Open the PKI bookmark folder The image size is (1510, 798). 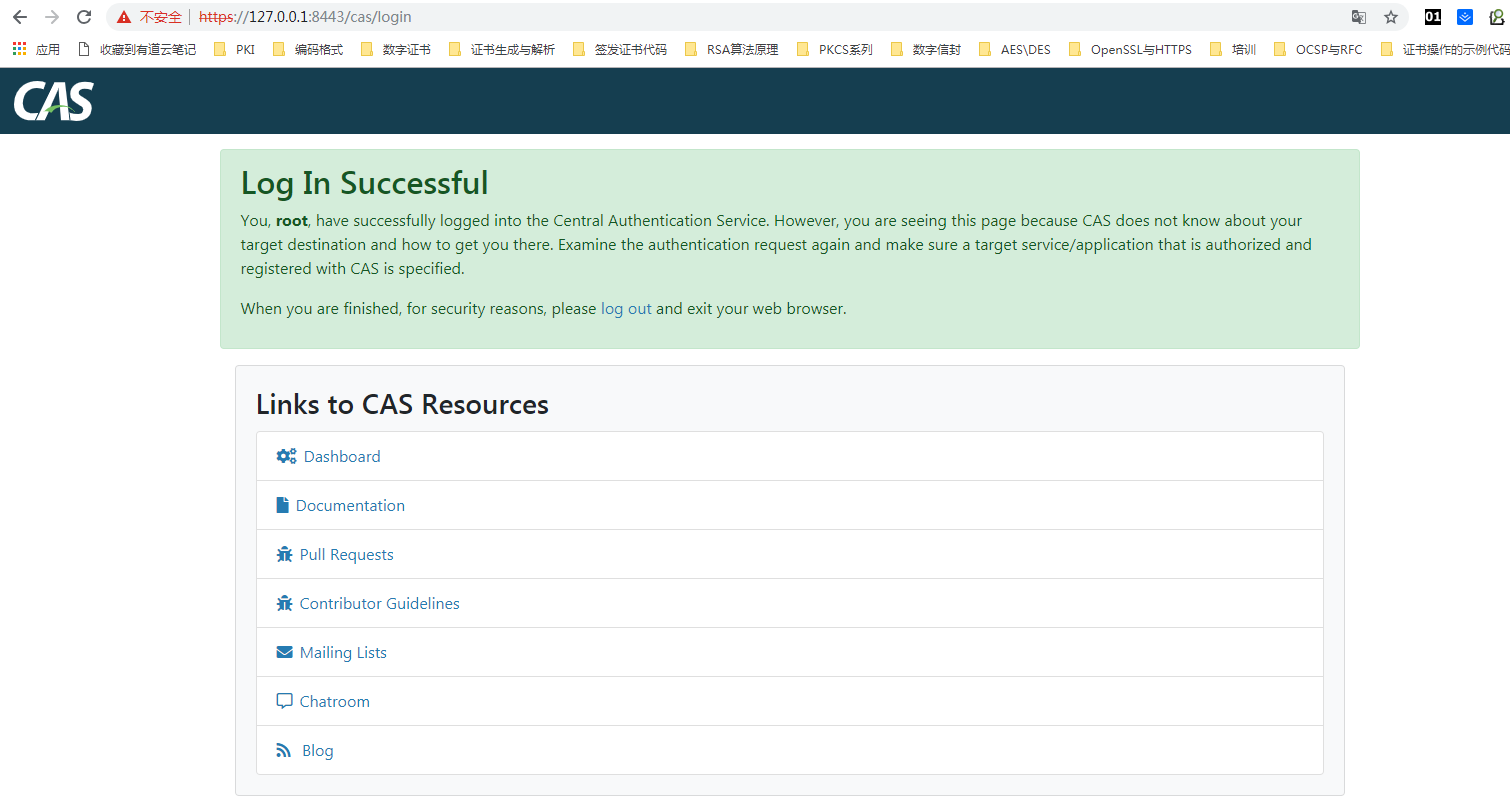click(234, 49)
